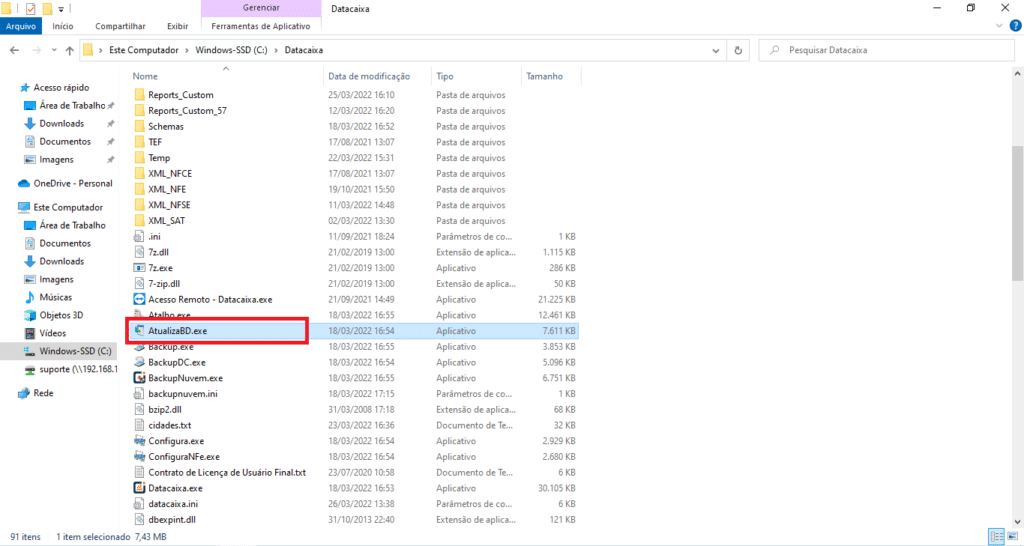
Task: Open the Arquivo menu
Action: pos(21,26)
